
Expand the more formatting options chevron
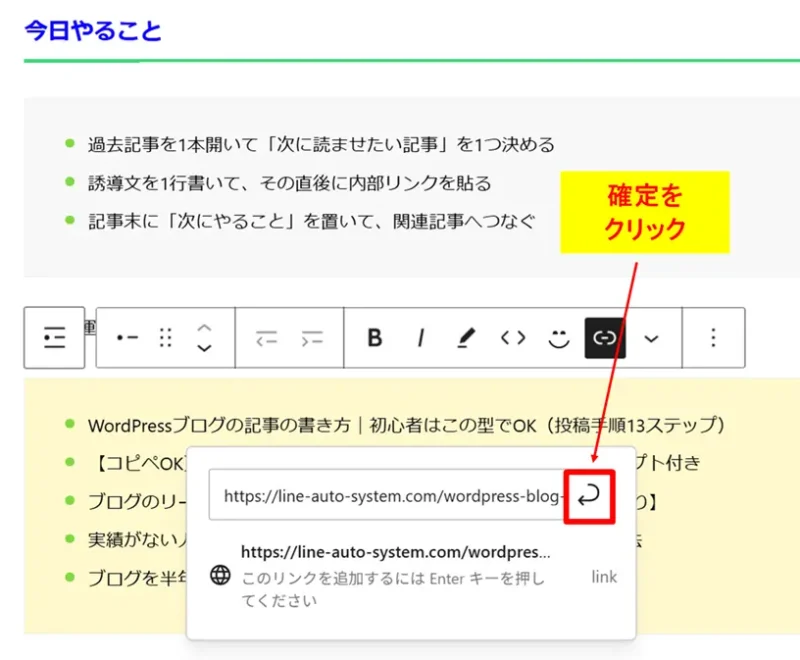pos(651,338)
